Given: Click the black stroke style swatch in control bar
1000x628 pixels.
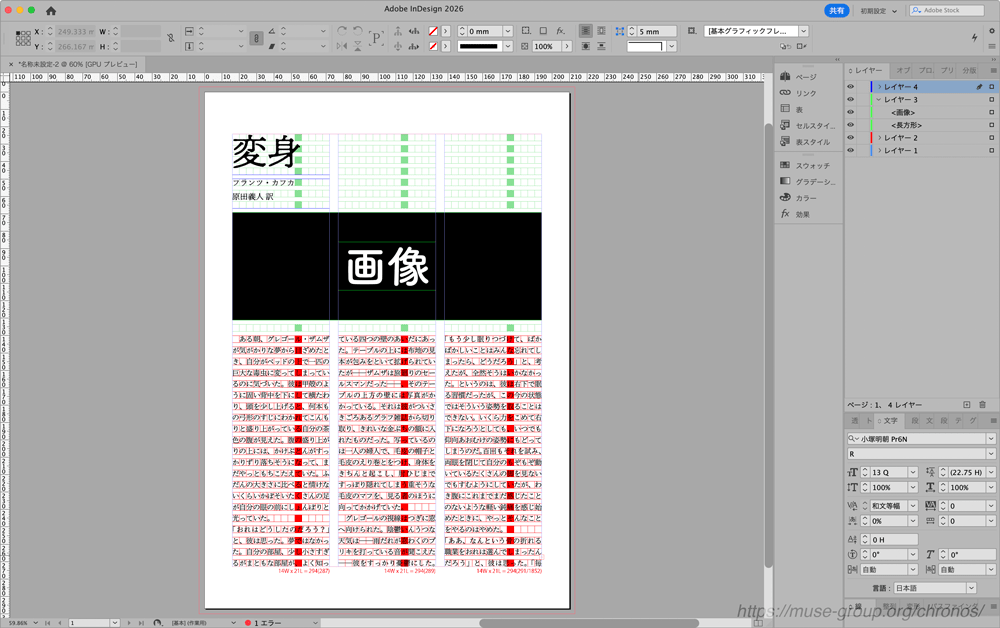Looking at the screenshot, I should tap(492, 46).
